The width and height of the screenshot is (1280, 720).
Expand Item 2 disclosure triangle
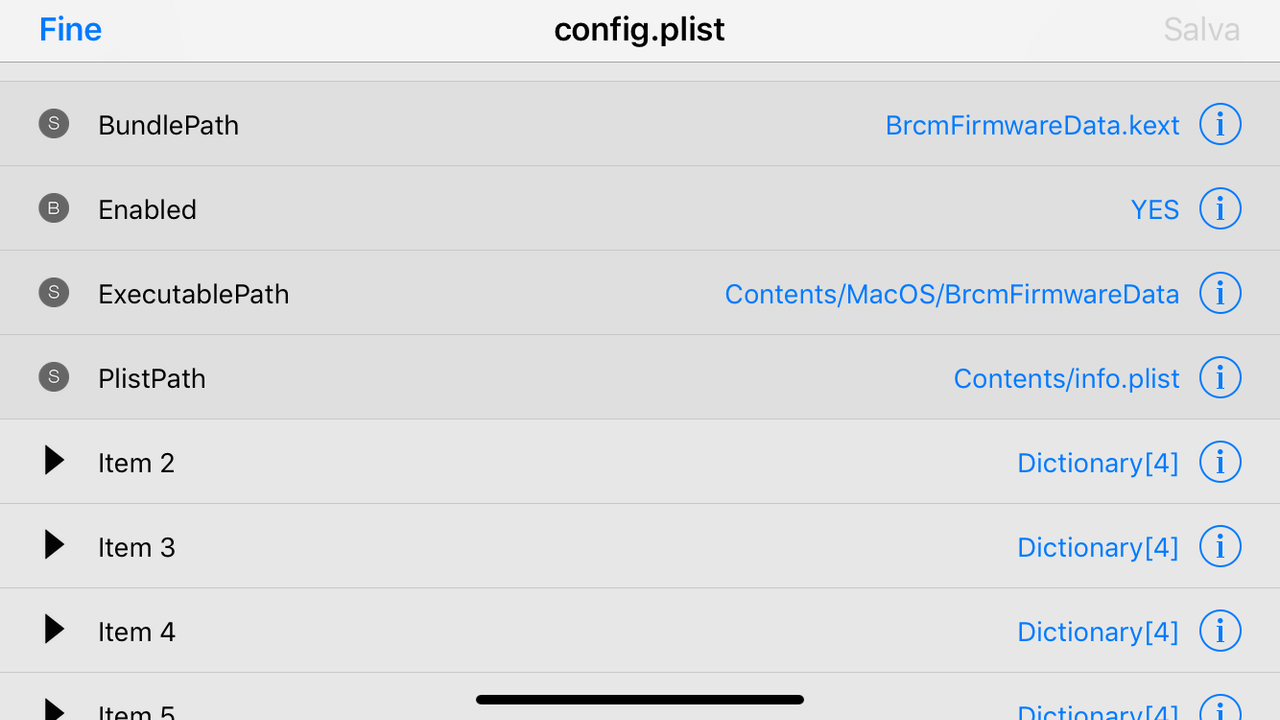tap(54, 461)
